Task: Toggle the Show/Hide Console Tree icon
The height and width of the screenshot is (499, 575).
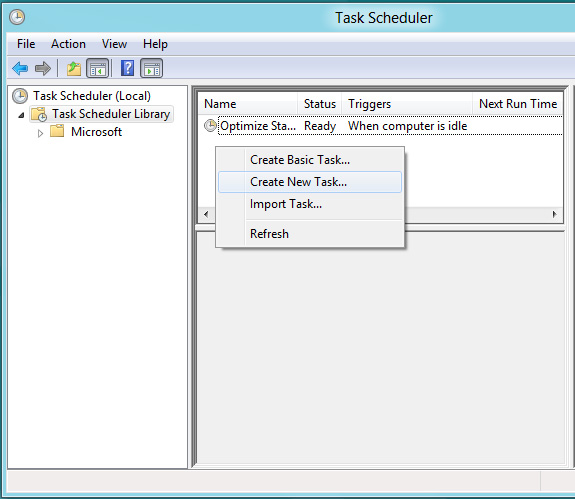Action: tap(98, 68)
